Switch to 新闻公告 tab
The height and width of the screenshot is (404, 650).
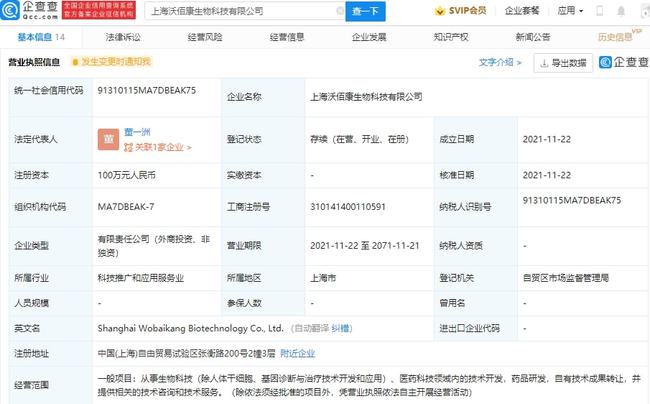pos(533,37)
